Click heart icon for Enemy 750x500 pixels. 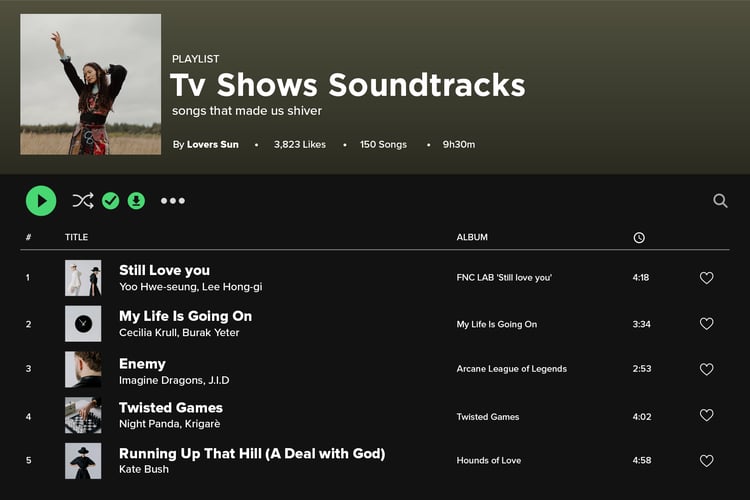click(706, 369)
